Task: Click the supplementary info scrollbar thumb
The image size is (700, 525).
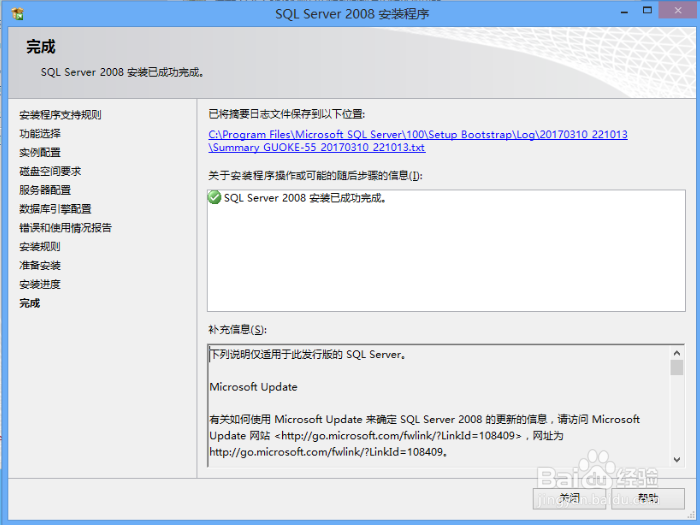Action: [677, 368]
